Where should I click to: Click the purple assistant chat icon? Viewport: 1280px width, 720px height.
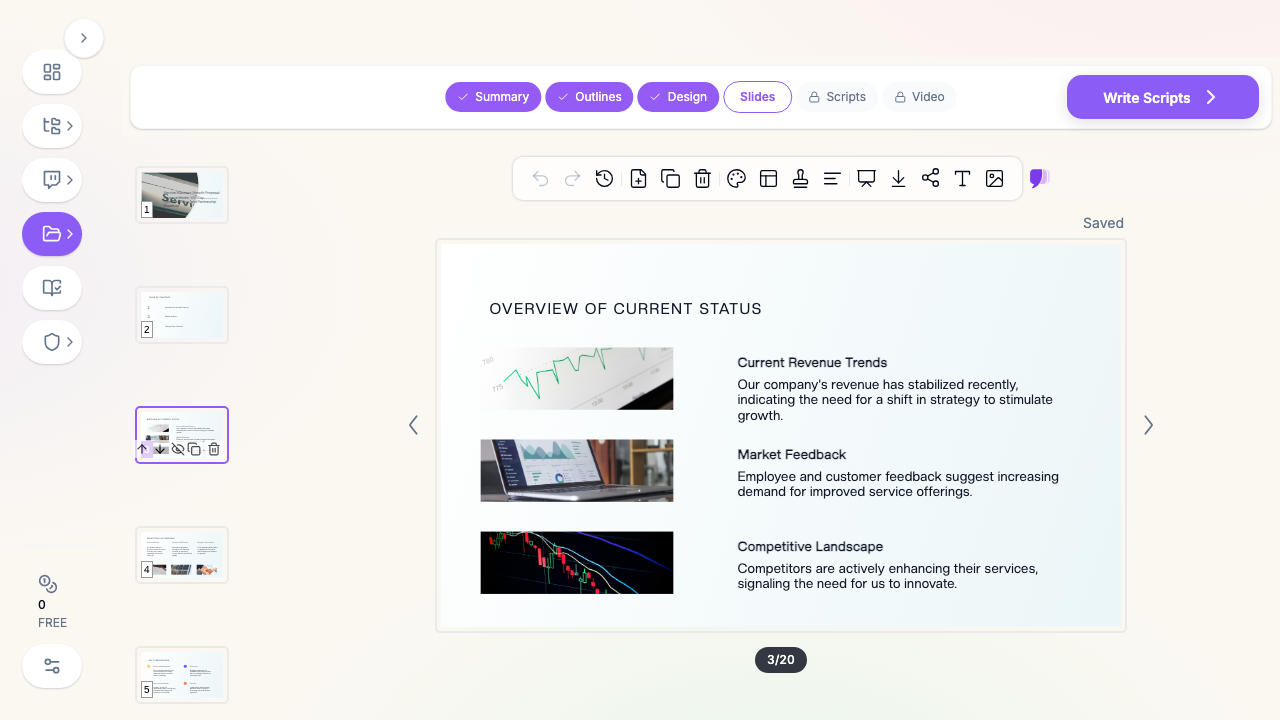point(1039,179)
